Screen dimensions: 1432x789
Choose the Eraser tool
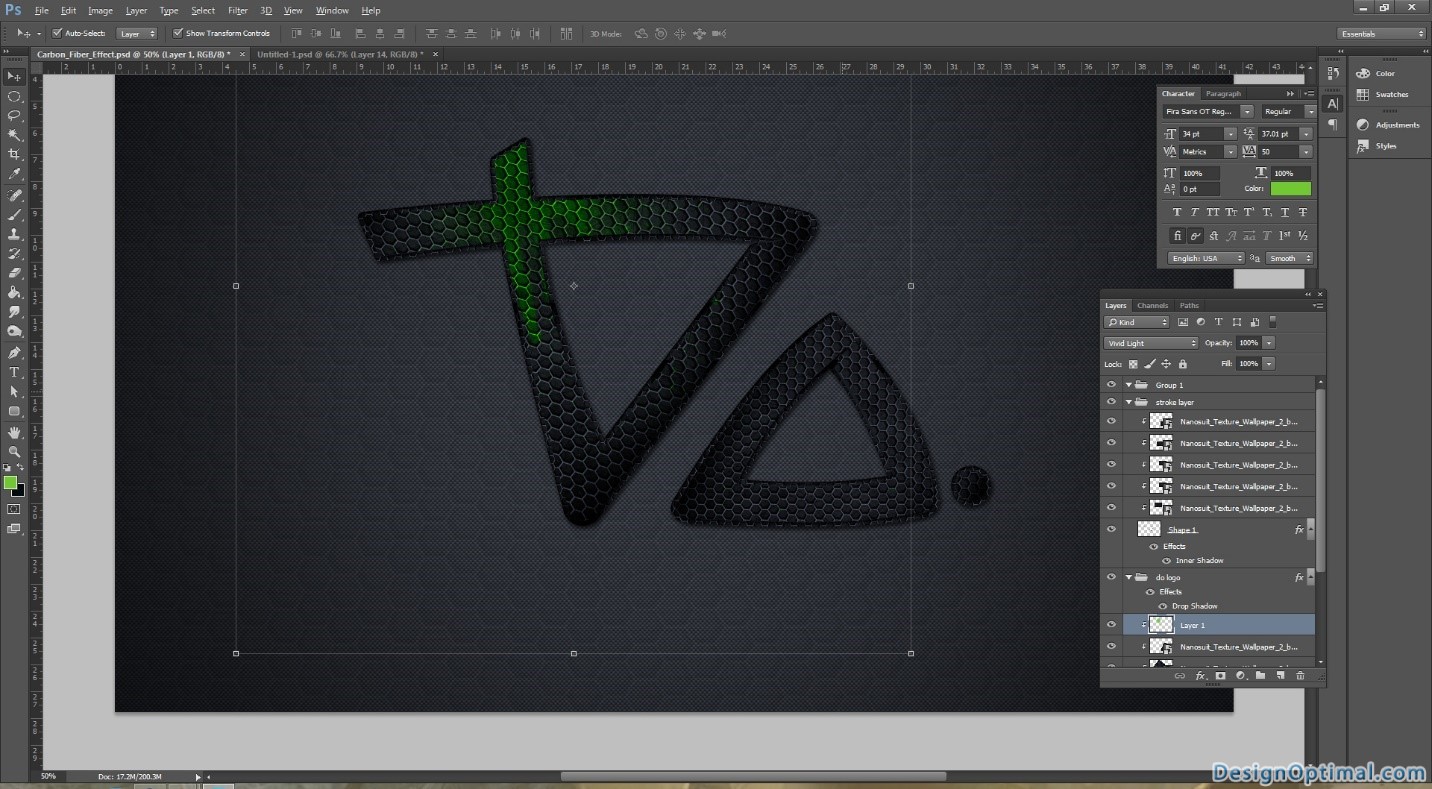click(14, 273)
